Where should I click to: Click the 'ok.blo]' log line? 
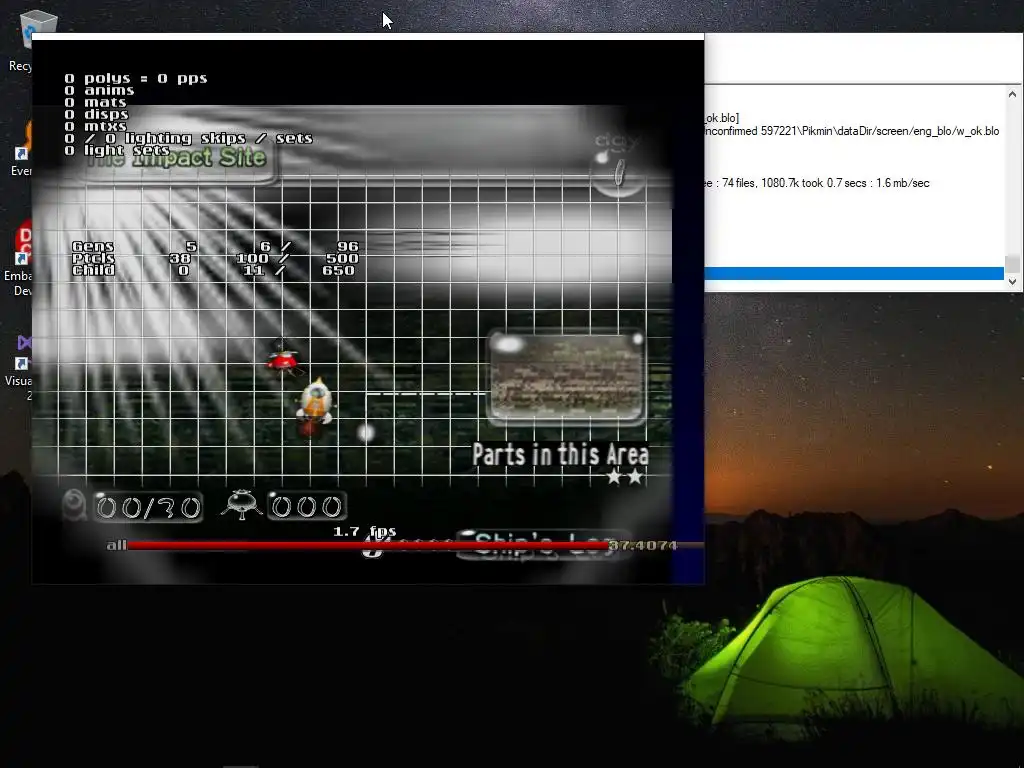point(722,118)
